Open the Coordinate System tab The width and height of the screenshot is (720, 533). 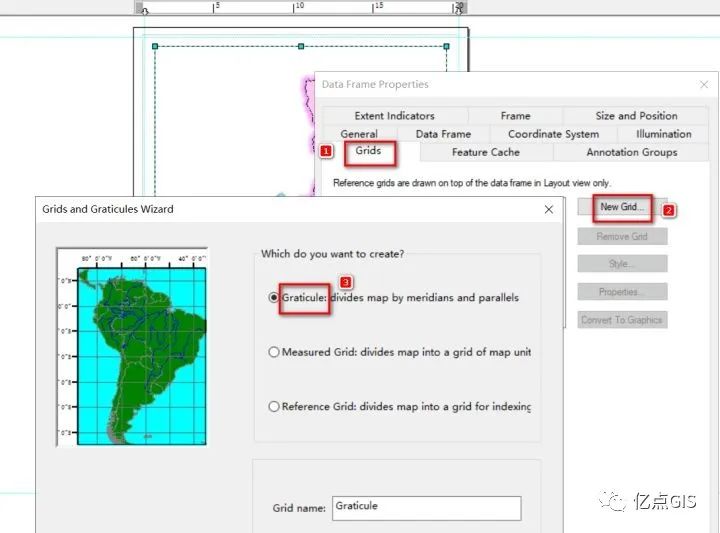(553, 134)
